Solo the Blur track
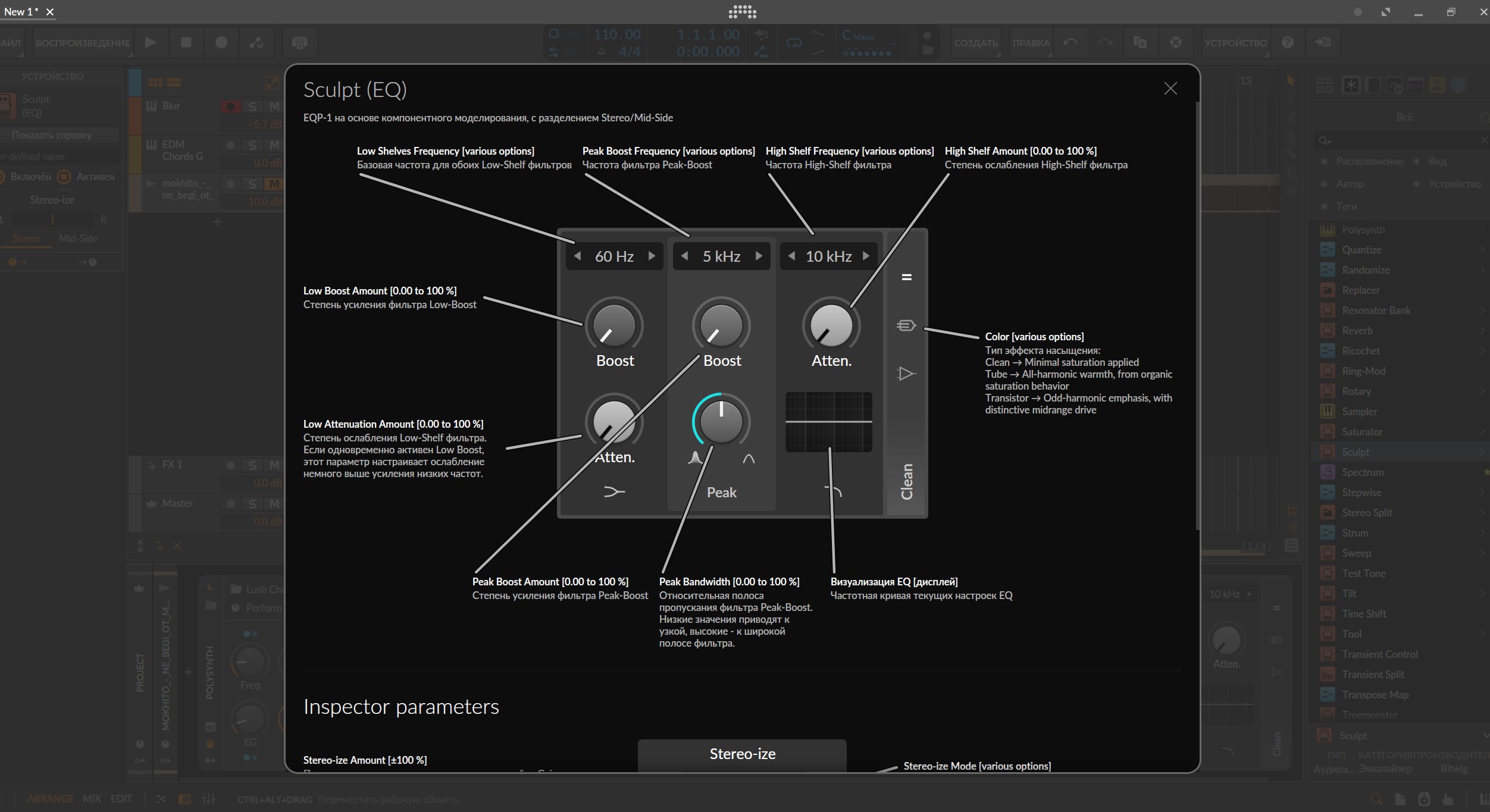This screenshot has height=812, width=1490. [252, 106]
